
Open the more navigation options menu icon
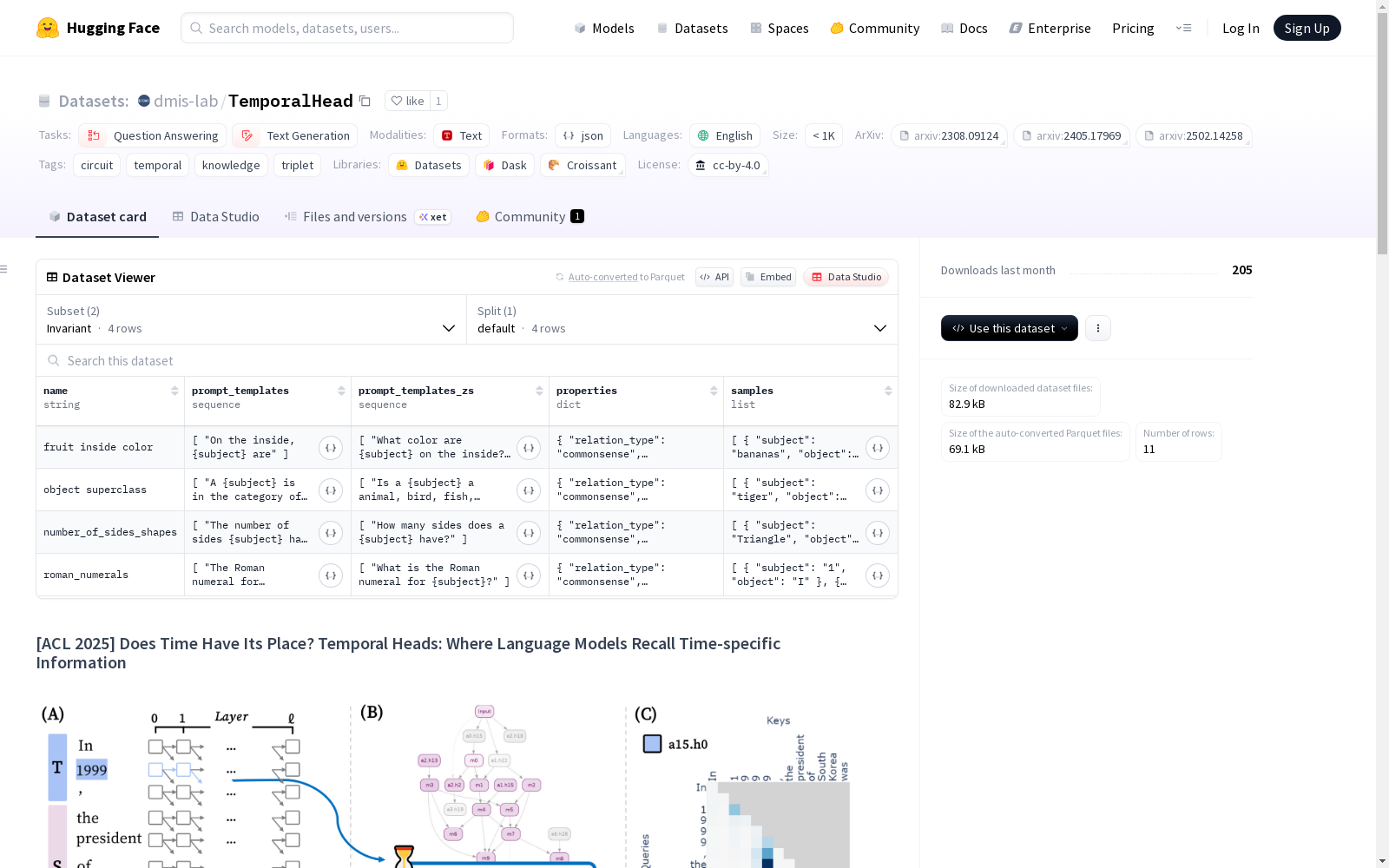[x=1183, y=28]
